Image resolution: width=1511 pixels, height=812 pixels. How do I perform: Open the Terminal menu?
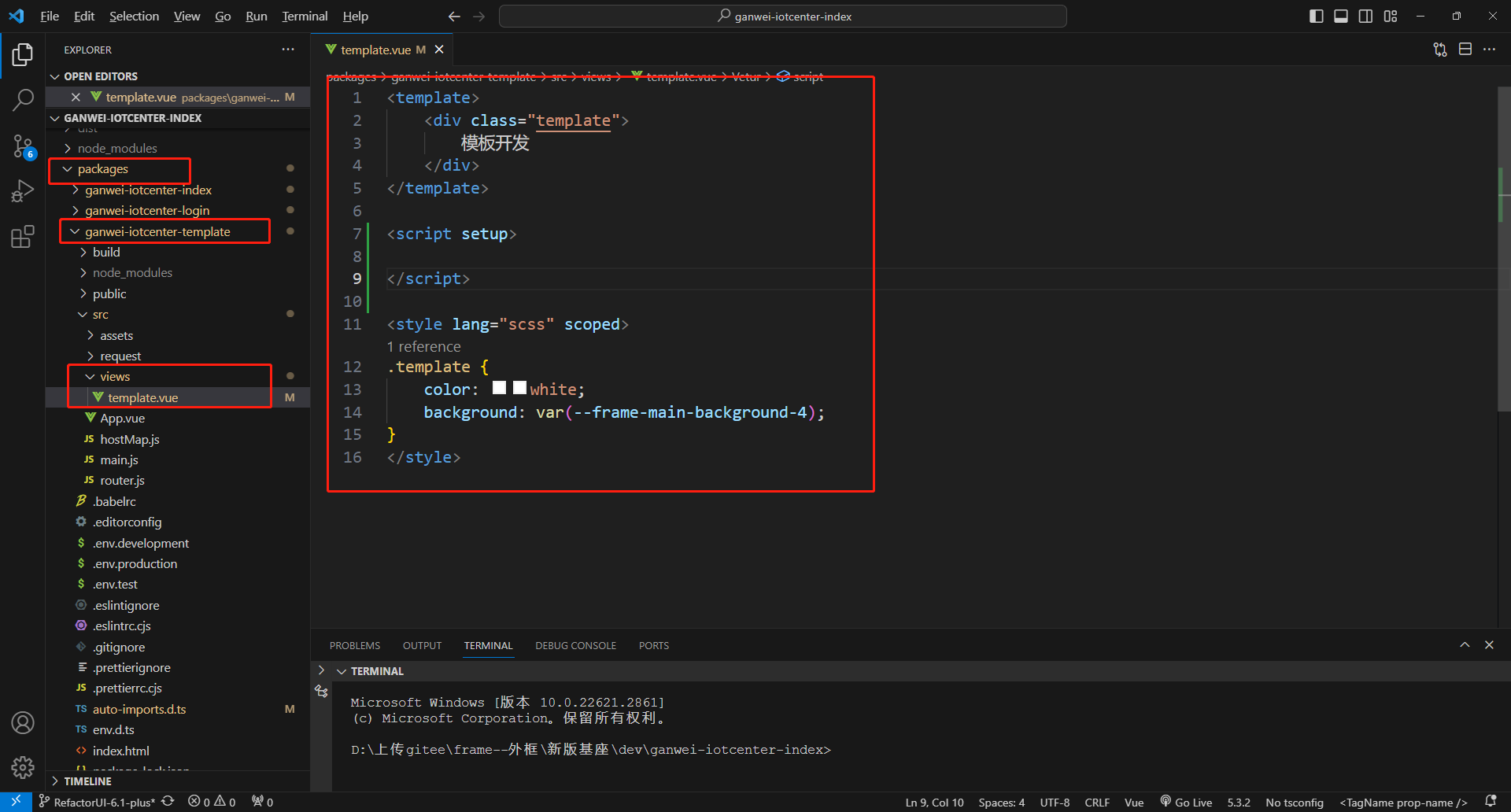click(305, 17)
